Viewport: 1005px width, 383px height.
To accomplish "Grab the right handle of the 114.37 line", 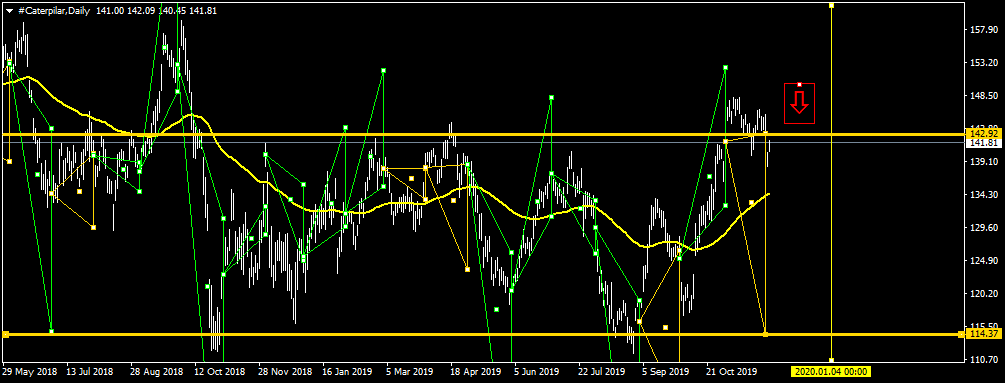I will (961, 334).
